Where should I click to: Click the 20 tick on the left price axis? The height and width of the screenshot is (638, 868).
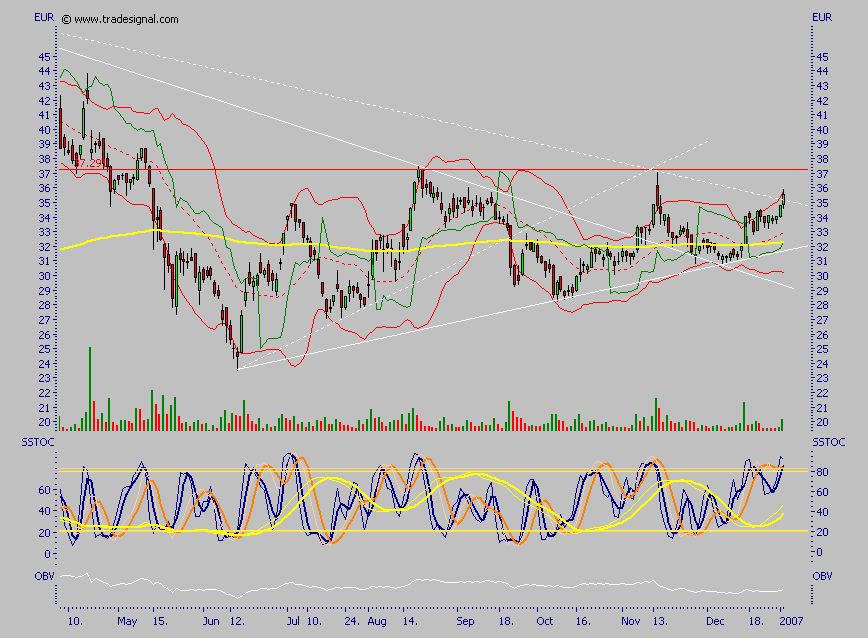[x=44, y=422]
